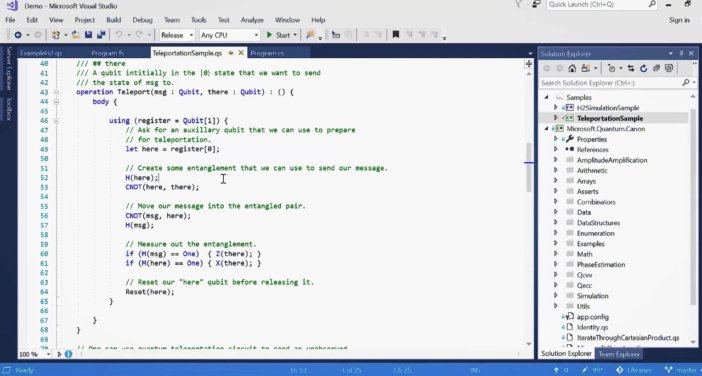
Task: Pin the TeleportationSample.qs tab
Action: point(231,53)
